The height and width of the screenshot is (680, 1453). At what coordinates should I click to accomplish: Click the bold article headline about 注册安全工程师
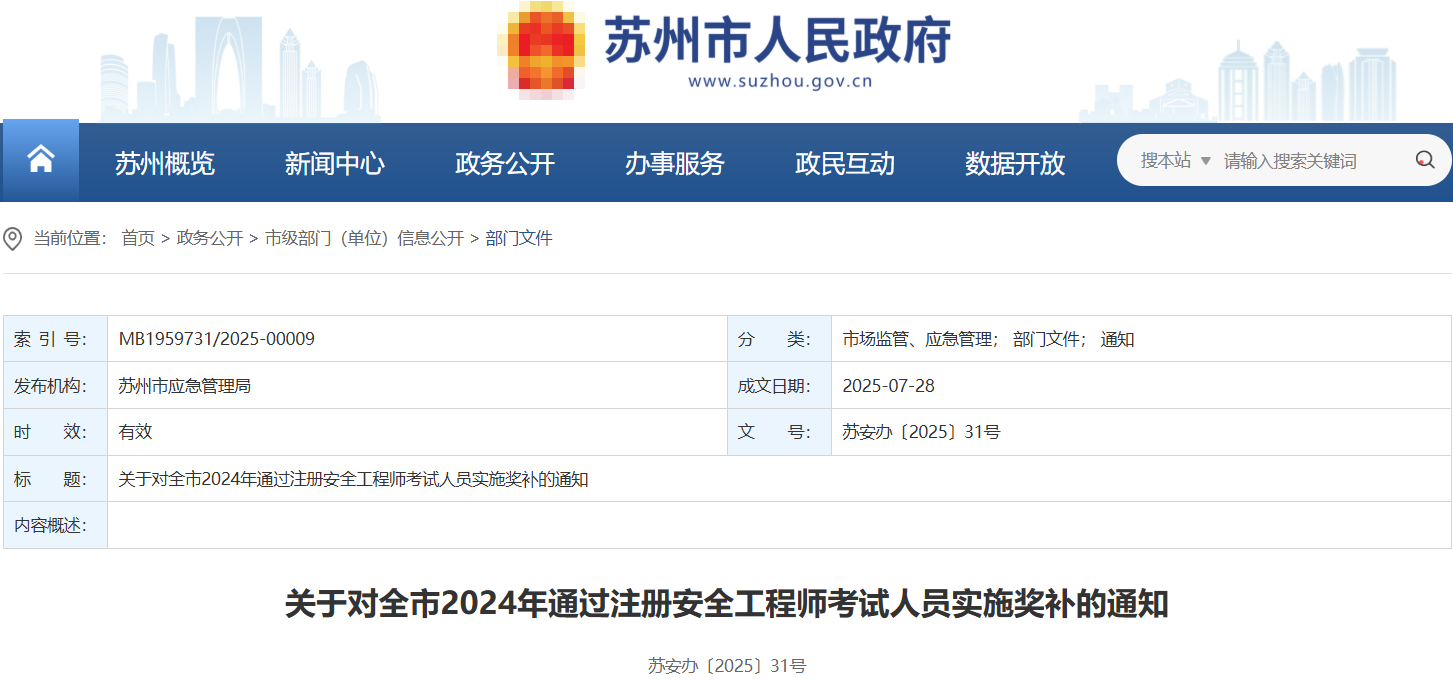click(726, 604)
